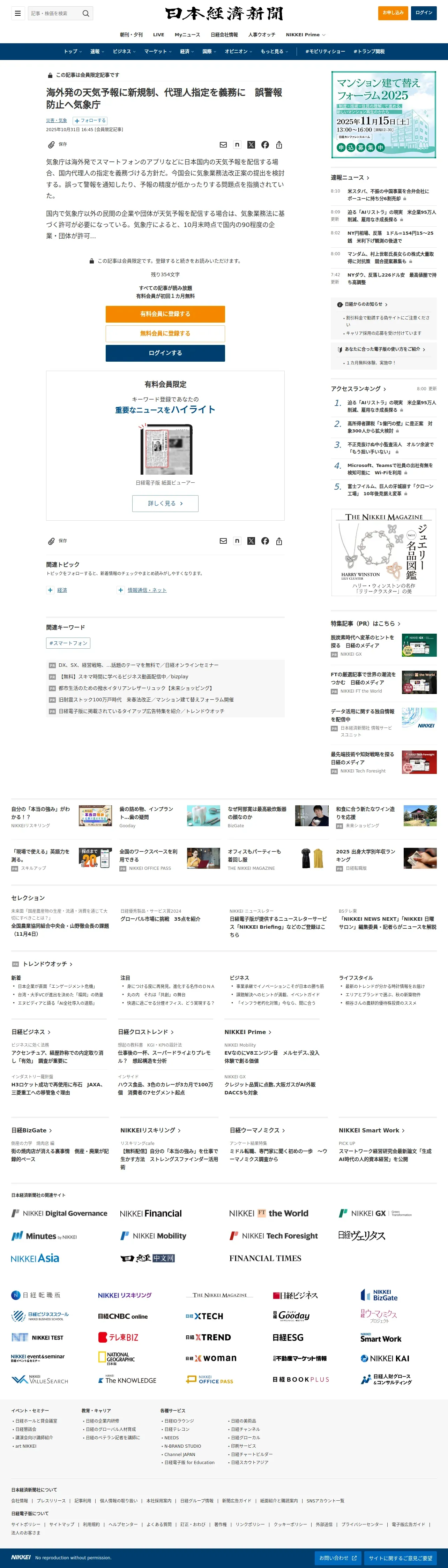Open マンション建て替えフォーラム2025 banner
448x1568 pixels.
tap(383, 114)
